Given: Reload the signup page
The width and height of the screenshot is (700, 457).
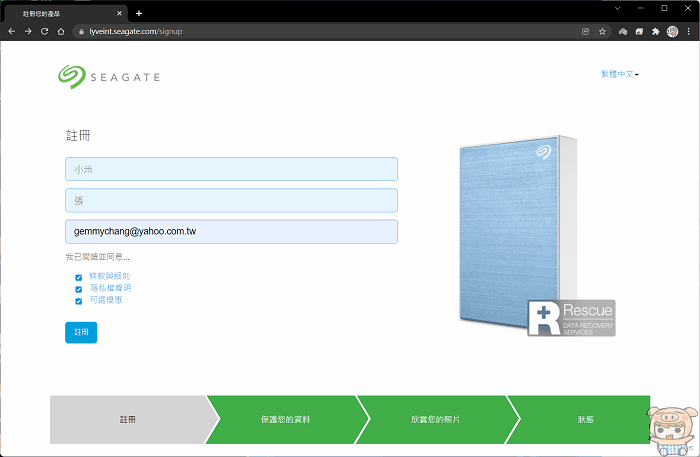Looking at the screenshot, I should 45,31.
